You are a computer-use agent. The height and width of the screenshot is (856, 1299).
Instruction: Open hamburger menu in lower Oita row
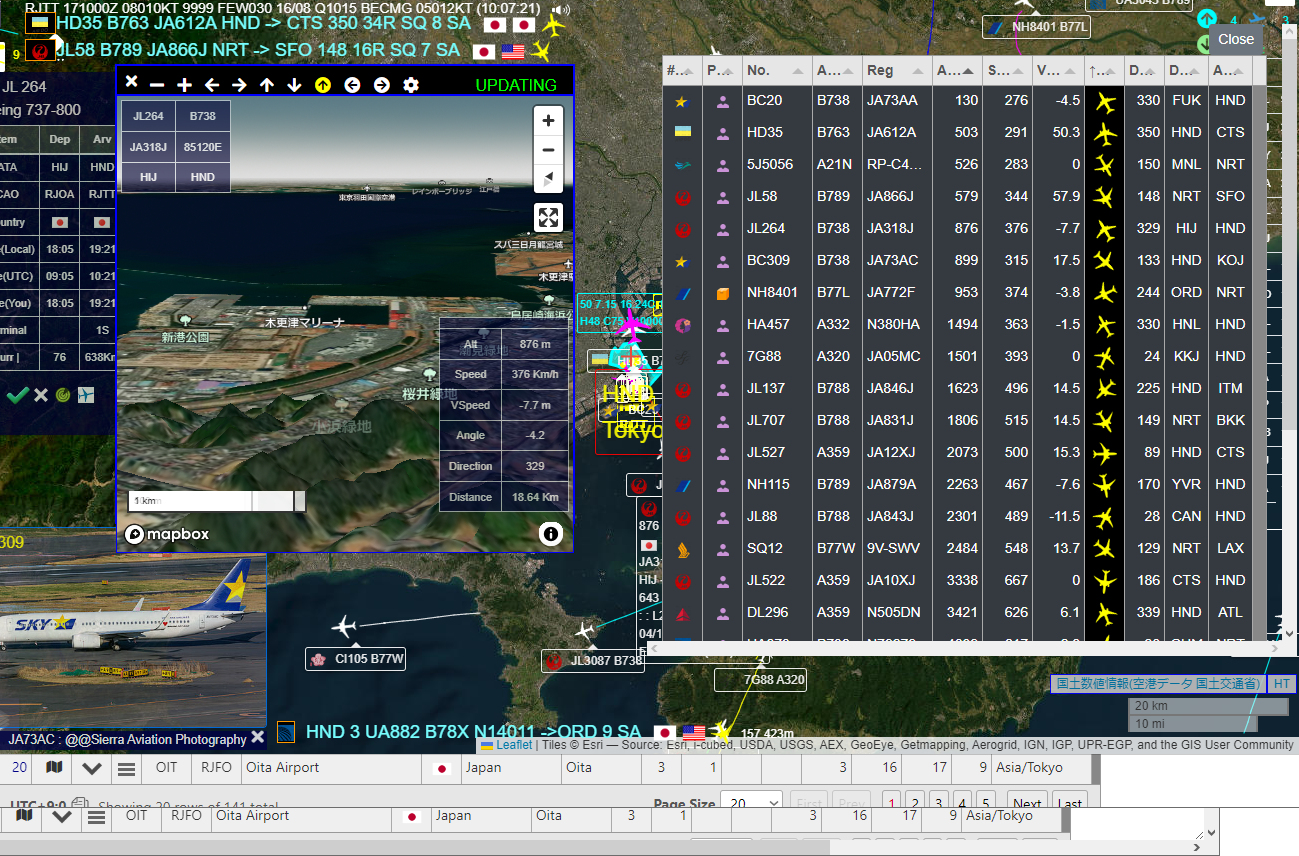[x=96, y=816]
